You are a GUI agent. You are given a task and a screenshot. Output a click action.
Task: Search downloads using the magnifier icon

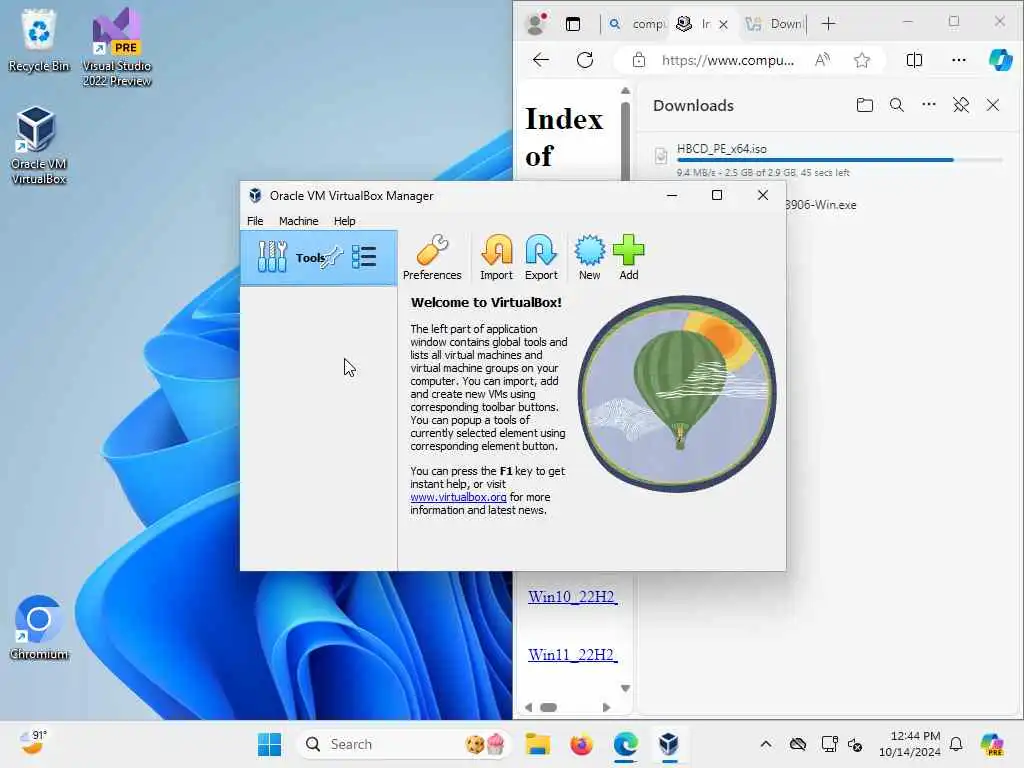point(896,105)
